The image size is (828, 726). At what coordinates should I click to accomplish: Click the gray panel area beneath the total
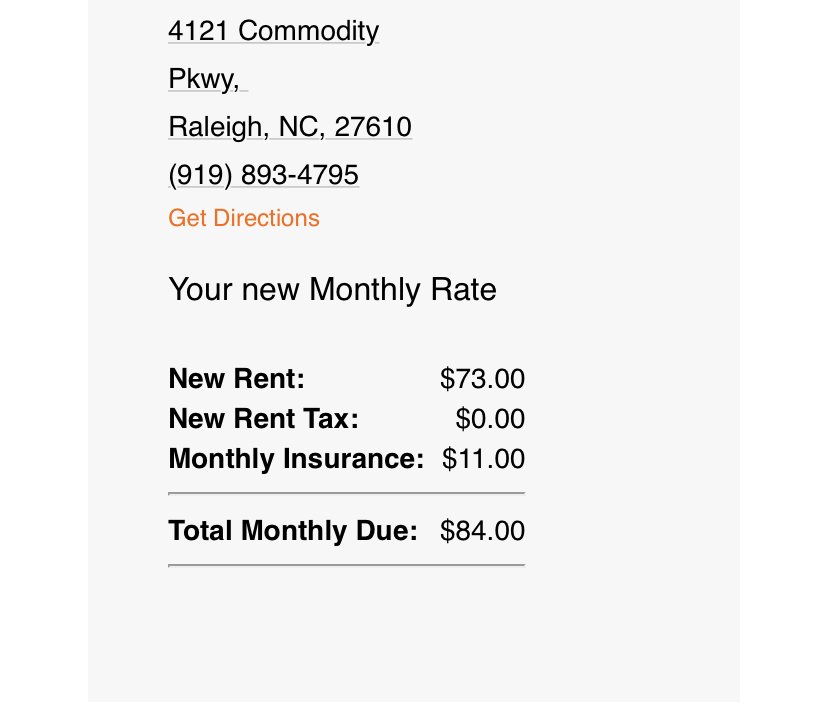tap(413, 640)
